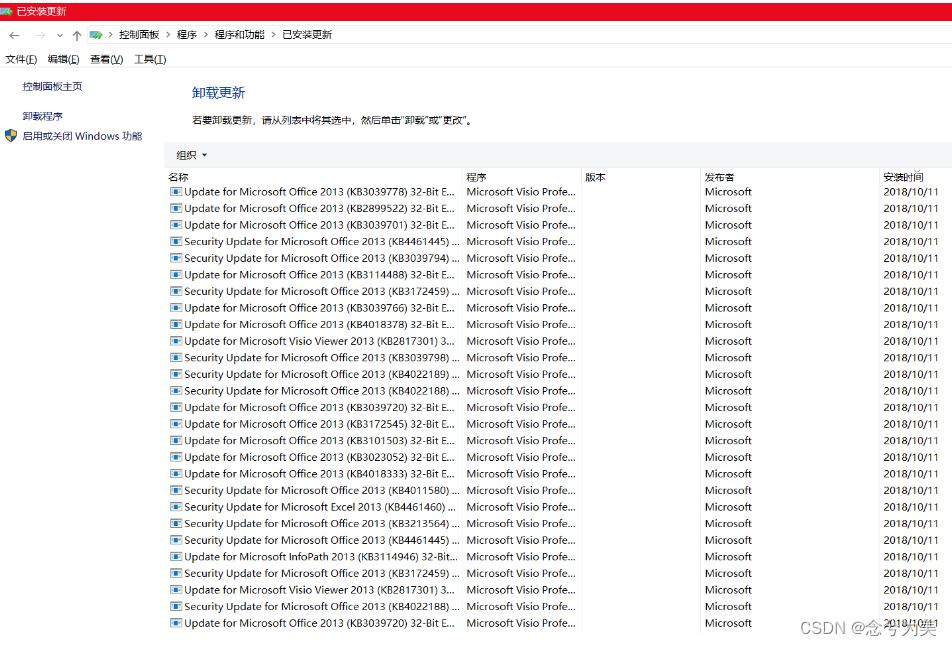
Task: Open the 控制面板主页 link
Action: click(52, 86)
